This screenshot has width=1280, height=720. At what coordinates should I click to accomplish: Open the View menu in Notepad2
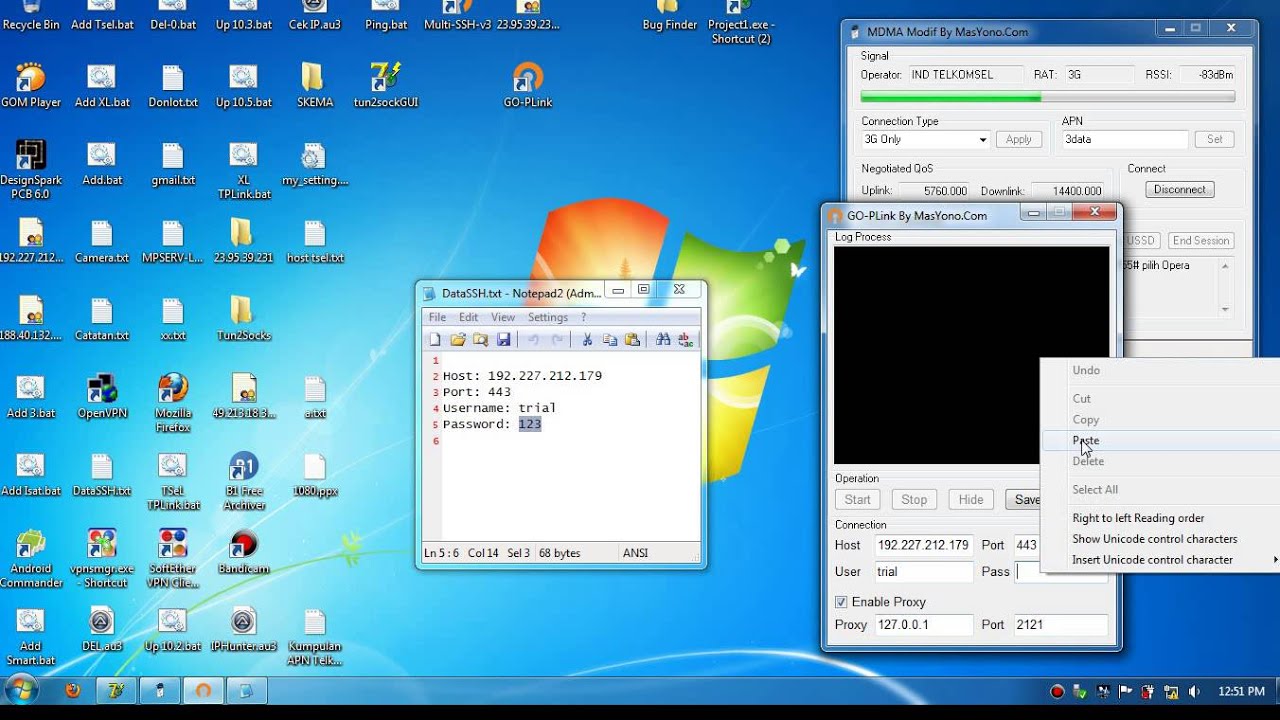(503, 317)
